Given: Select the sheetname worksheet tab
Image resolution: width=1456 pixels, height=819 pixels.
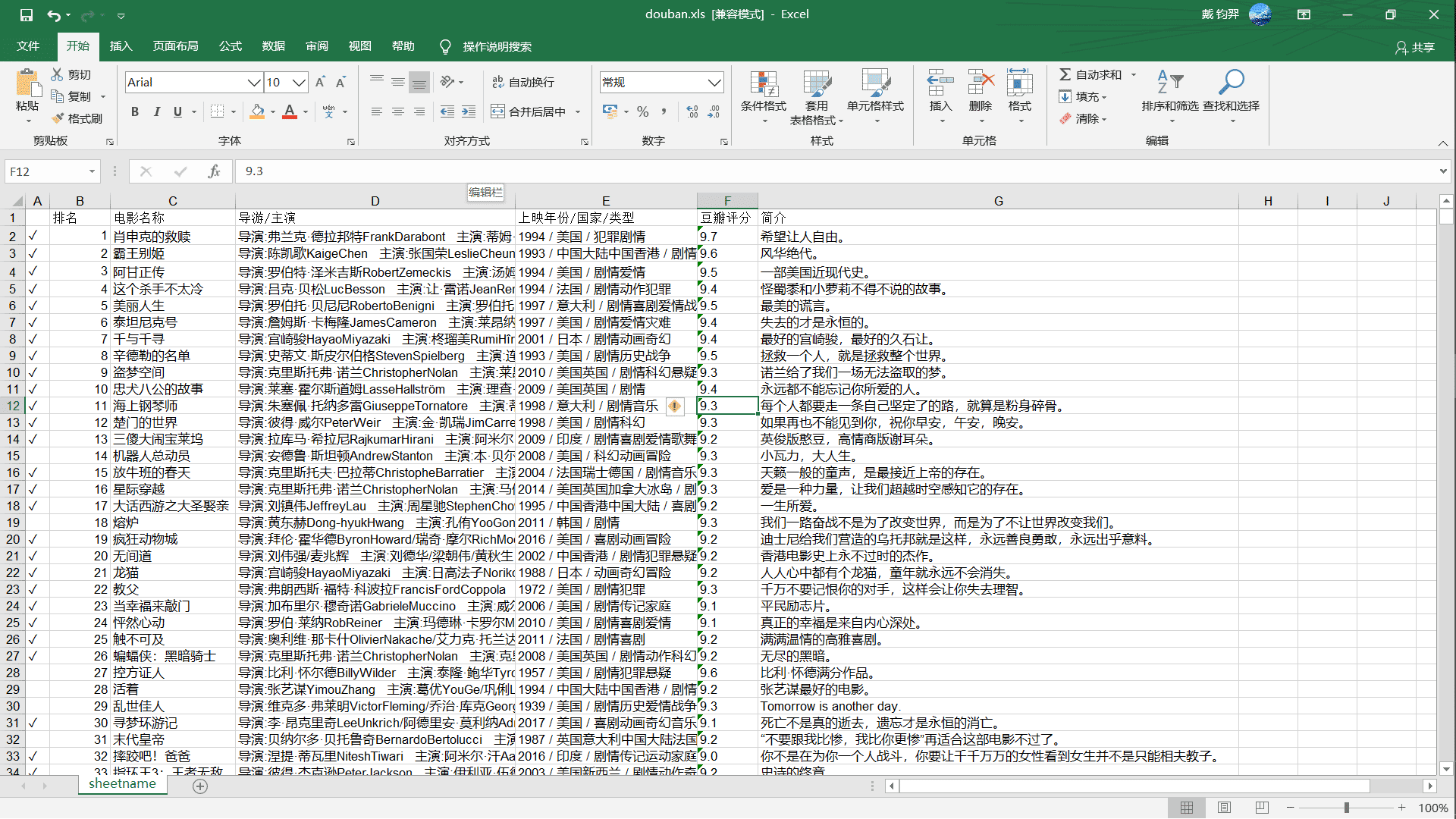Looking at the screenshot, I should click(x=122, y=783).
